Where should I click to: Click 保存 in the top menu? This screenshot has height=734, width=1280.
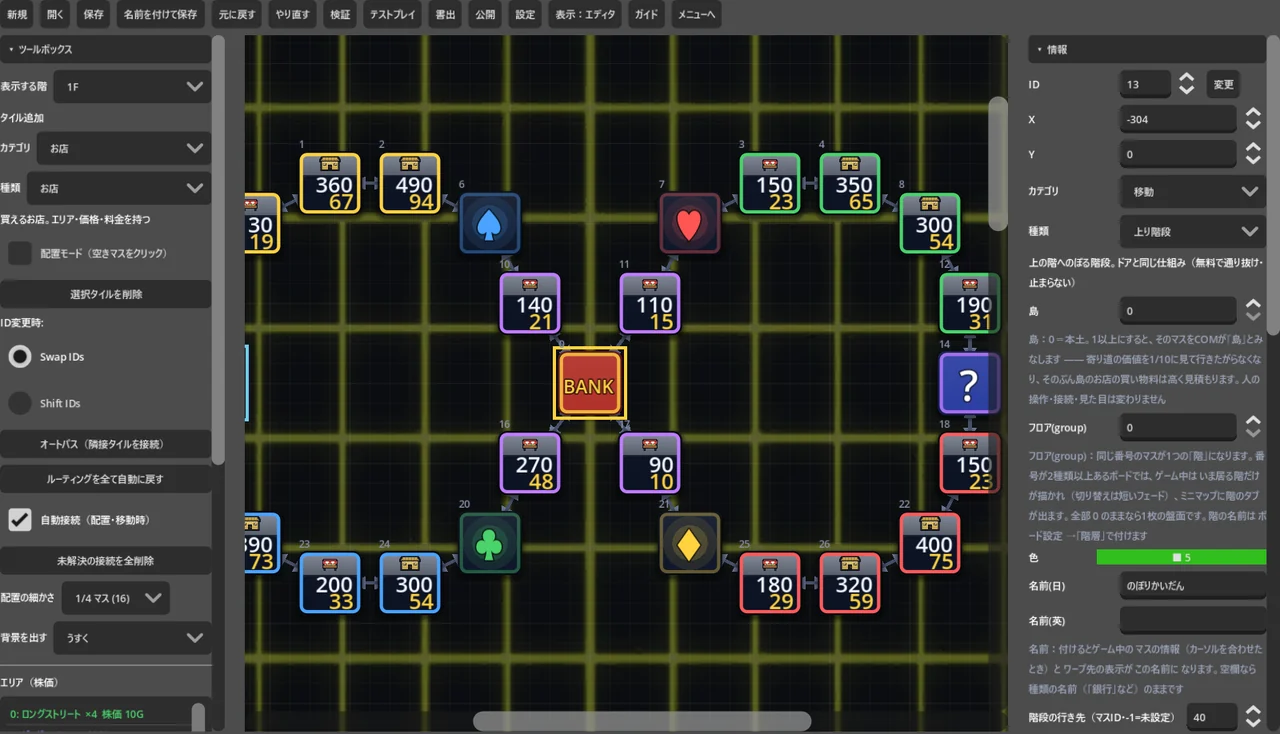coord(93,15)
